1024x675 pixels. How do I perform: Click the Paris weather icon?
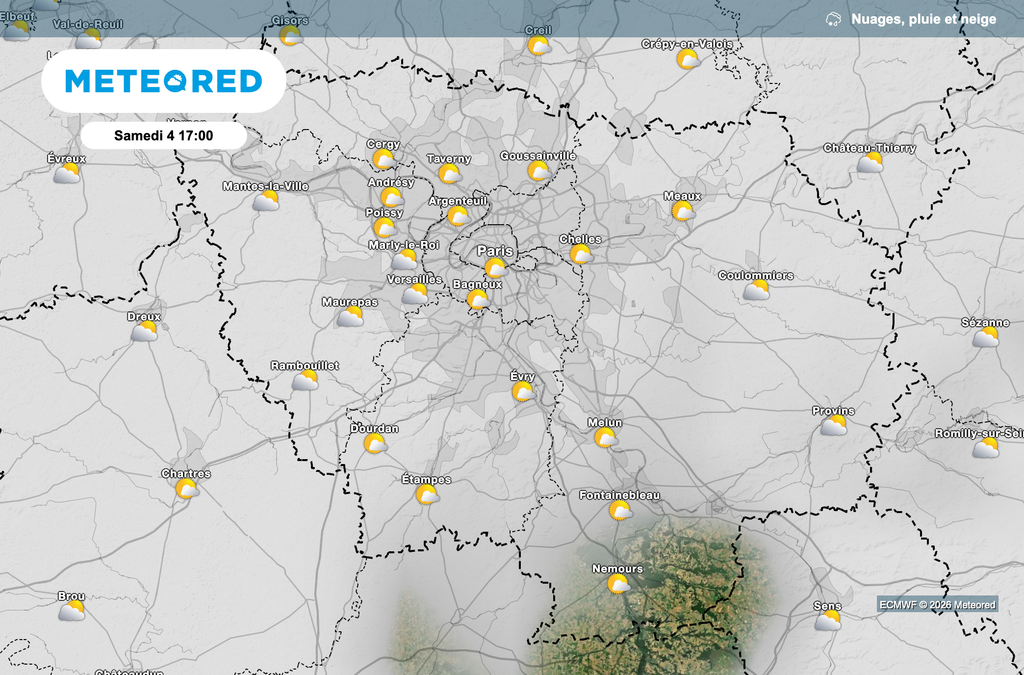pyautogui.click(x=495, y=268)
